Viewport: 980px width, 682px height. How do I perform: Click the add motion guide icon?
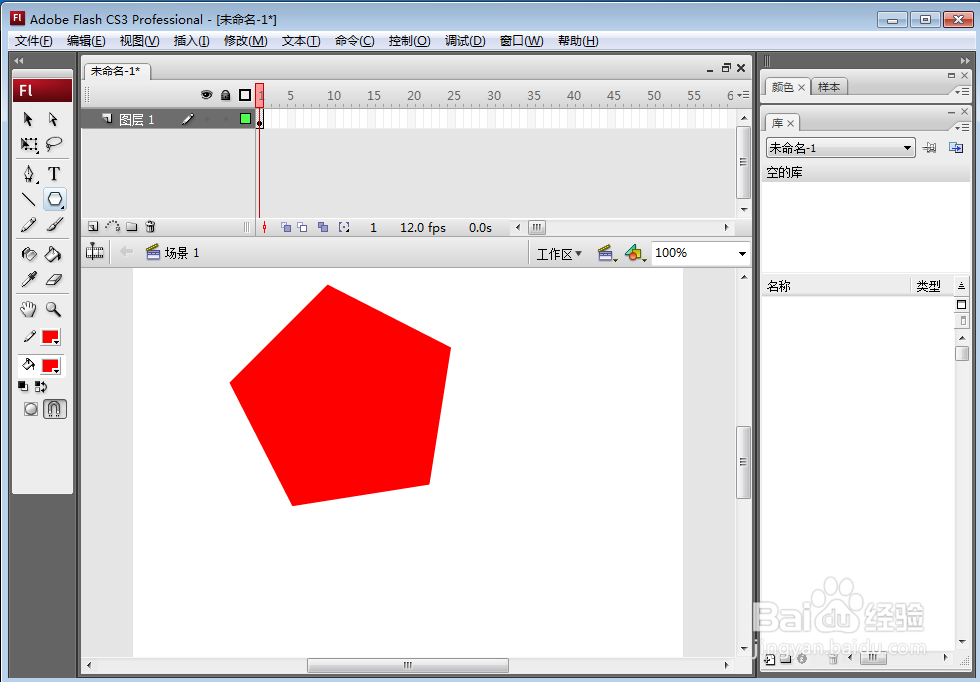(112, 226)
